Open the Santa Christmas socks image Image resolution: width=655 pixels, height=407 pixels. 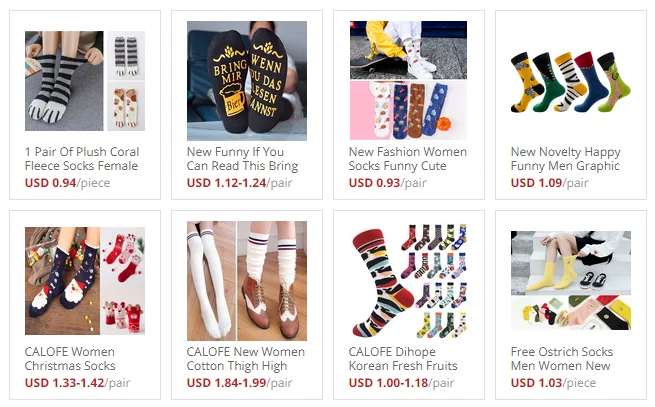tap(85, 281)
